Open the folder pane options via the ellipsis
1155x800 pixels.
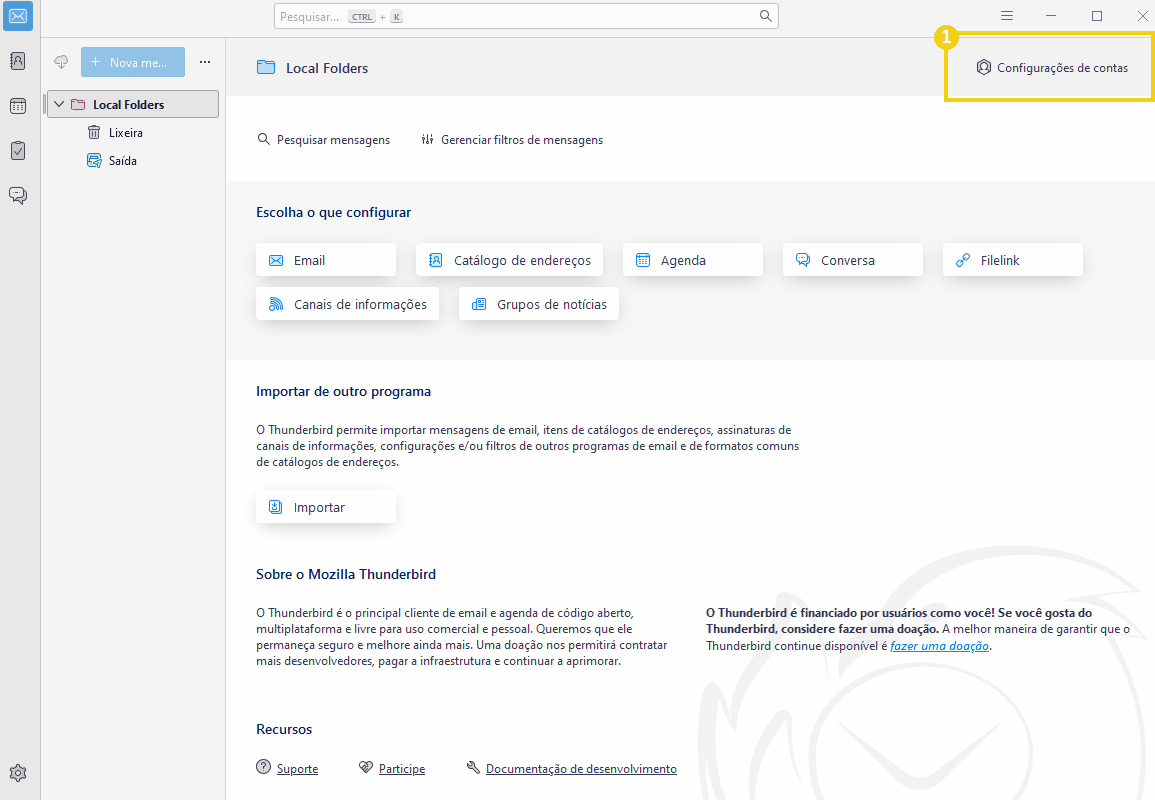coord(205,61)
